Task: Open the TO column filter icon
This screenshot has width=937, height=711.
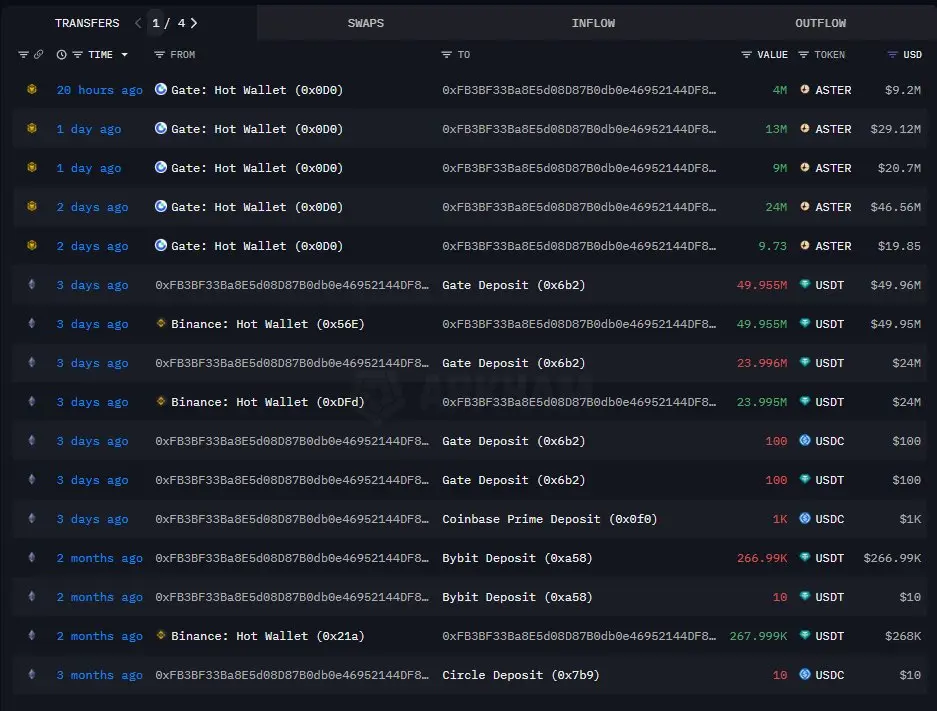Action: 446,54
